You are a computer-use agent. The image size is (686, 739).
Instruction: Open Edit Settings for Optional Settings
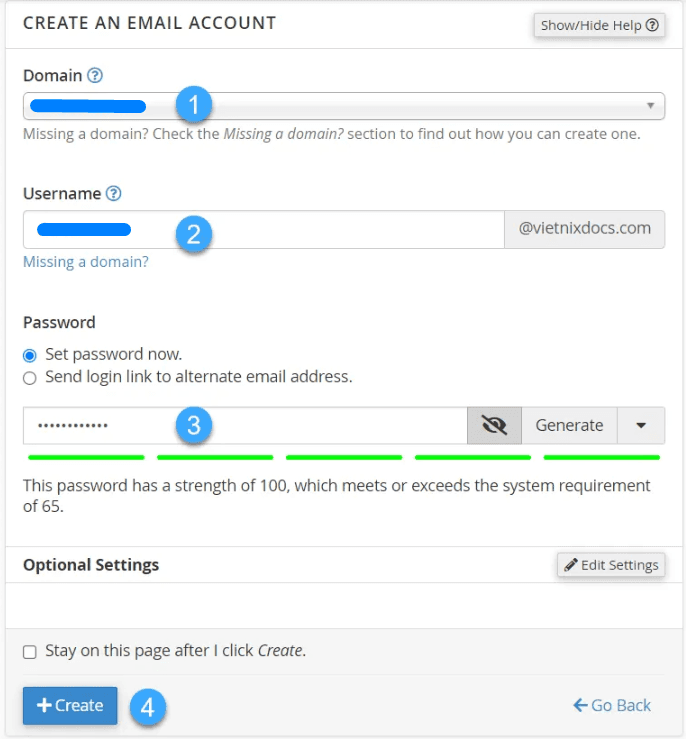(x=610, y=565)
